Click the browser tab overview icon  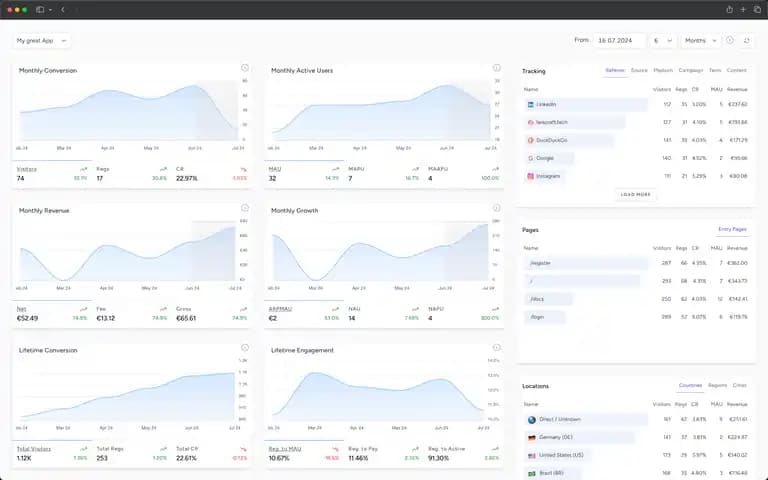[757, 9]
